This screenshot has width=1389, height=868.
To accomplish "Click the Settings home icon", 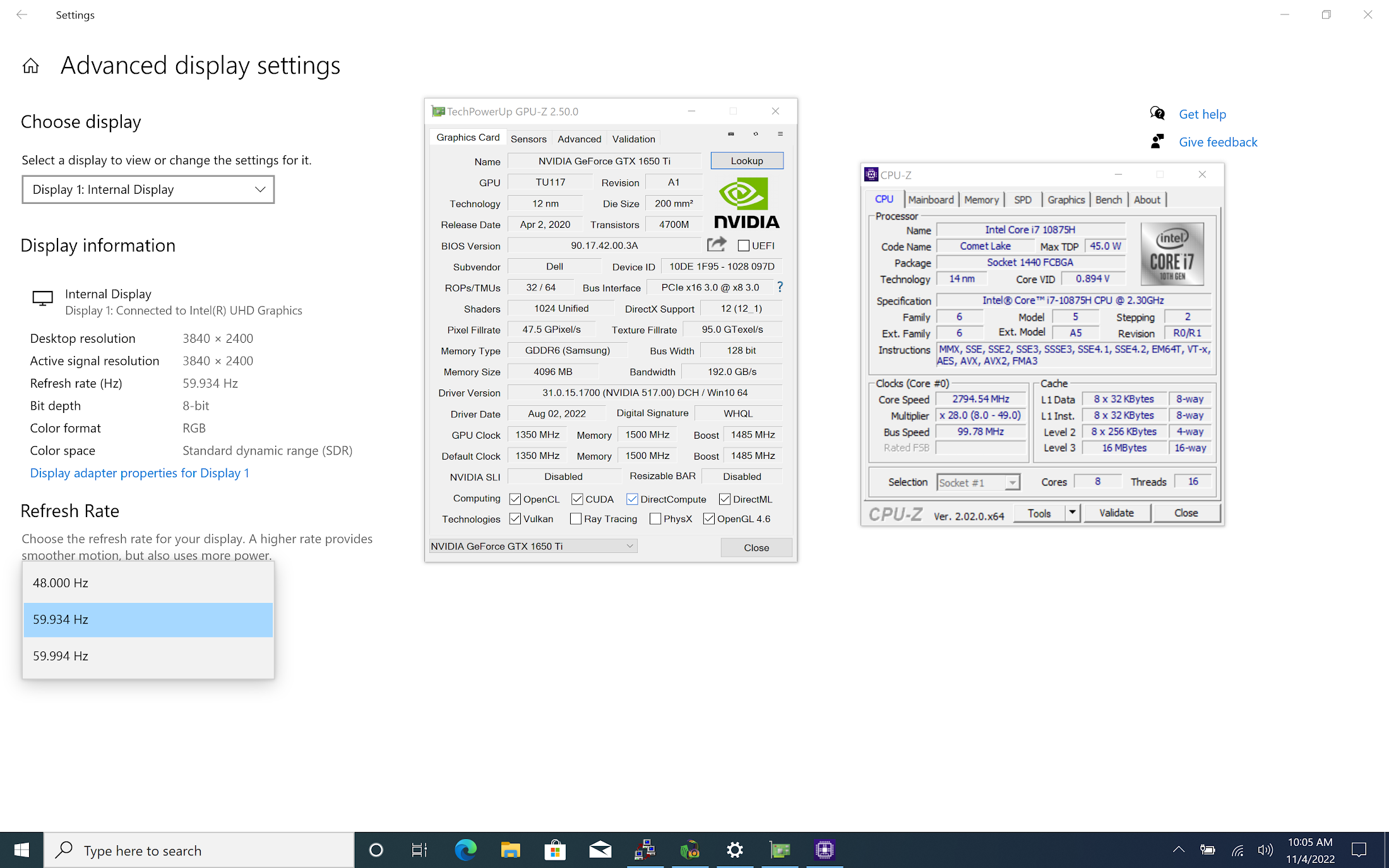I will (31, 66).
